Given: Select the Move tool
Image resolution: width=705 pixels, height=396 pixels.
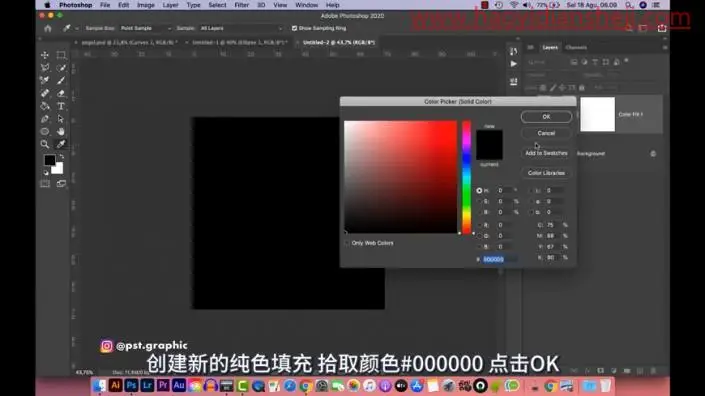Looking at the screenshot, I should pos(45,55).
